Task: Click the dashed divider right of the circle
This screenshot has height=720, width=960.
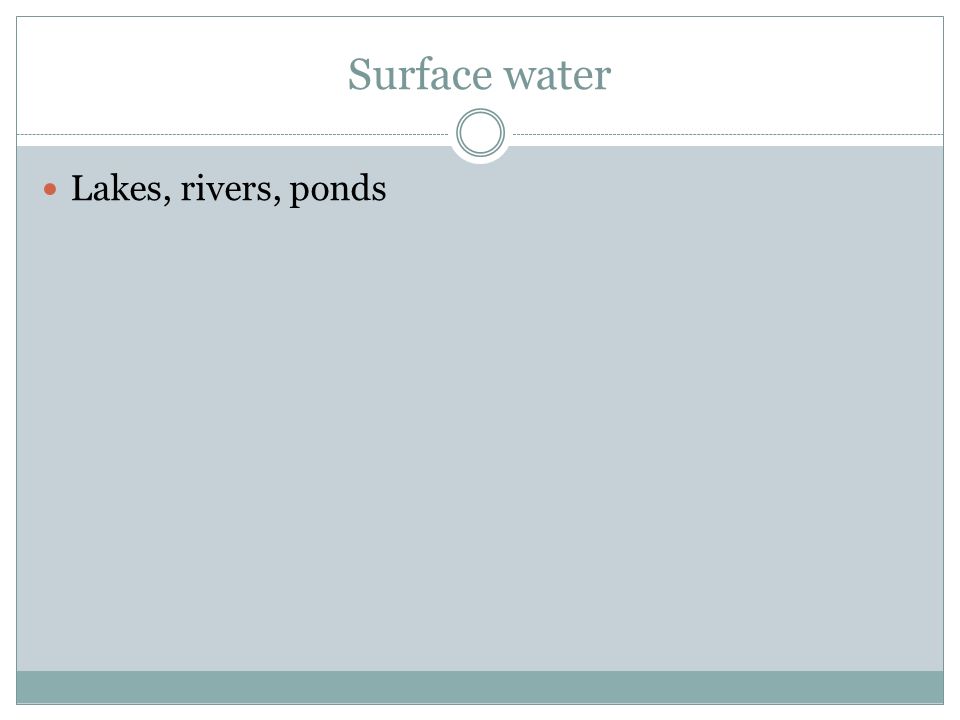Action: pos(727,134)
